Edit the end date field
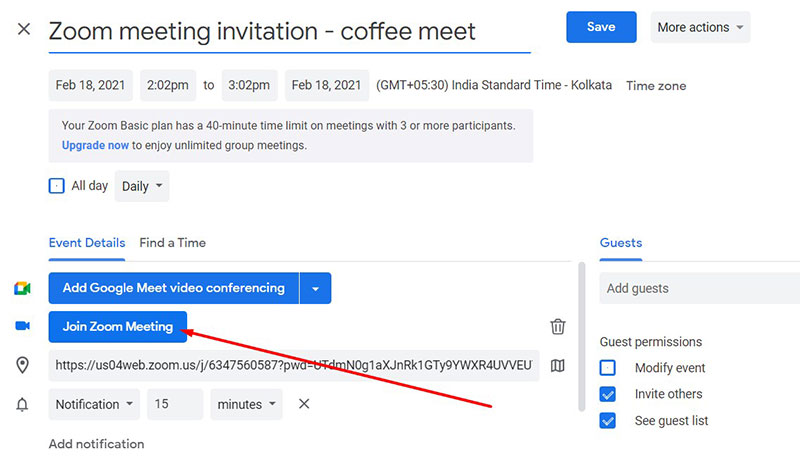The image size is (800, 468). click(x=327, y=85)
